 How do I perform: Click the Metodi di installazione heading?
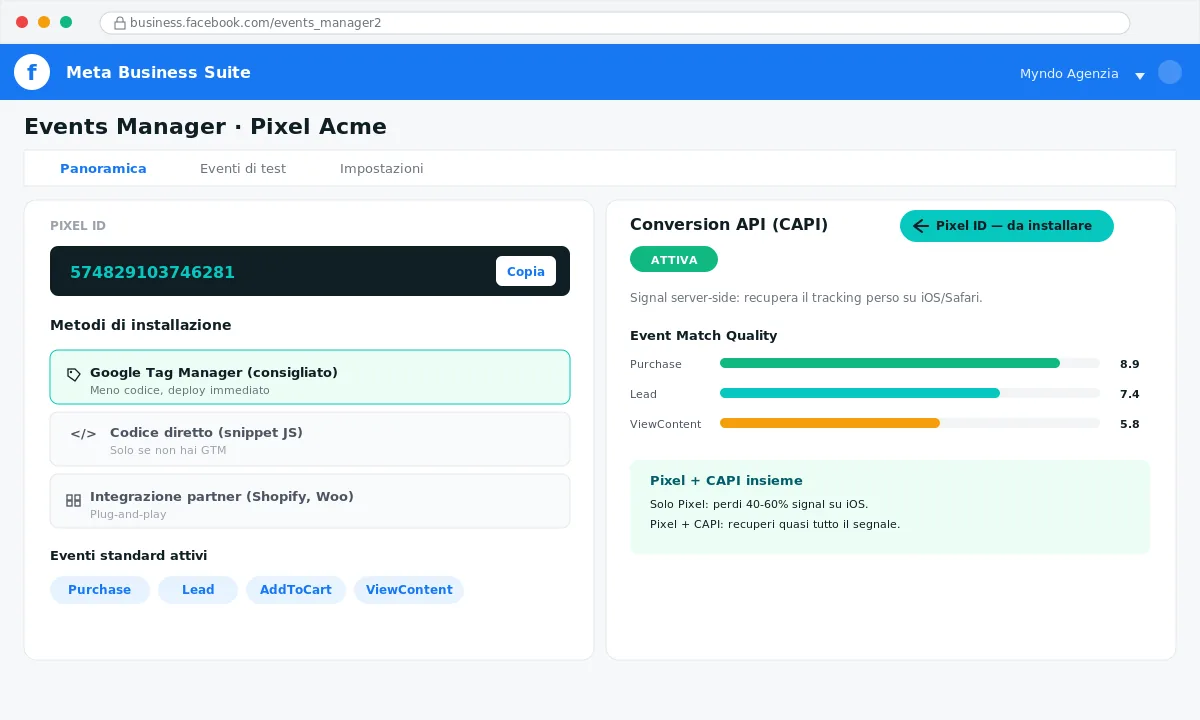pos(140,325)
